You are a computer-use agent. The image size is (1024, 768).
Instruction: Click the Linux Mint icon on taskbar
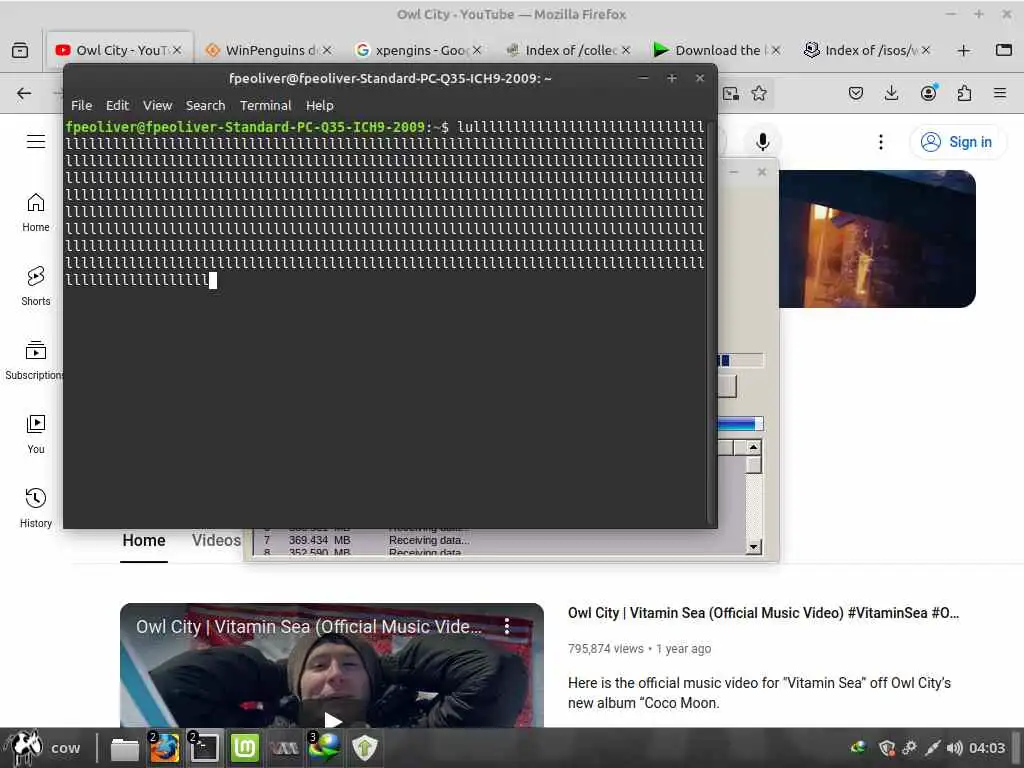click(244, 748)
